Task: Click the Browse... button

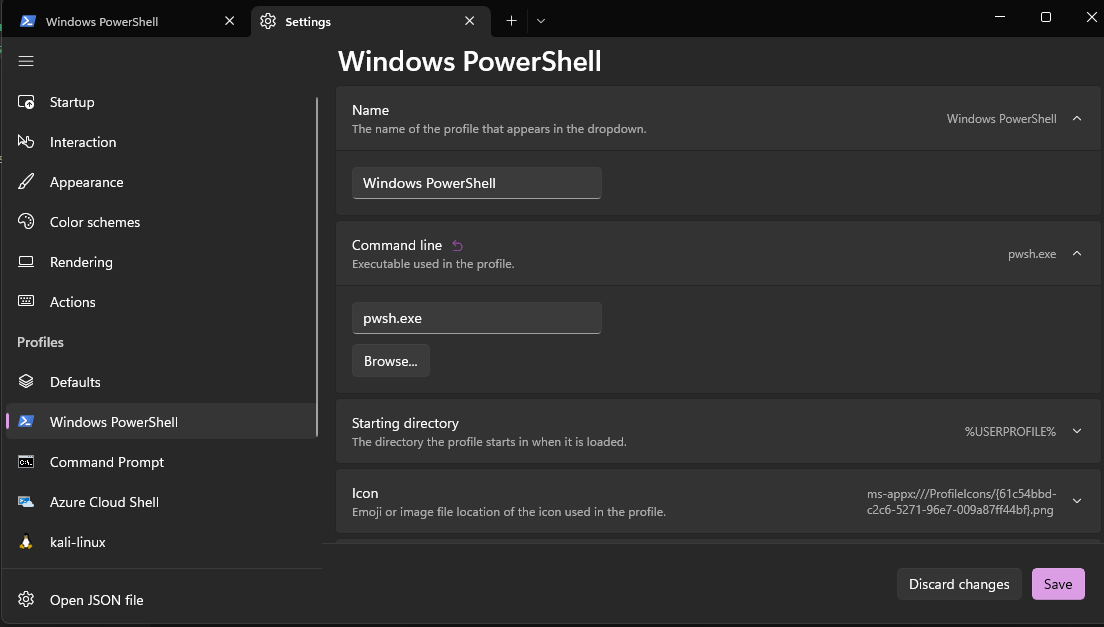Action: [391, 361]
